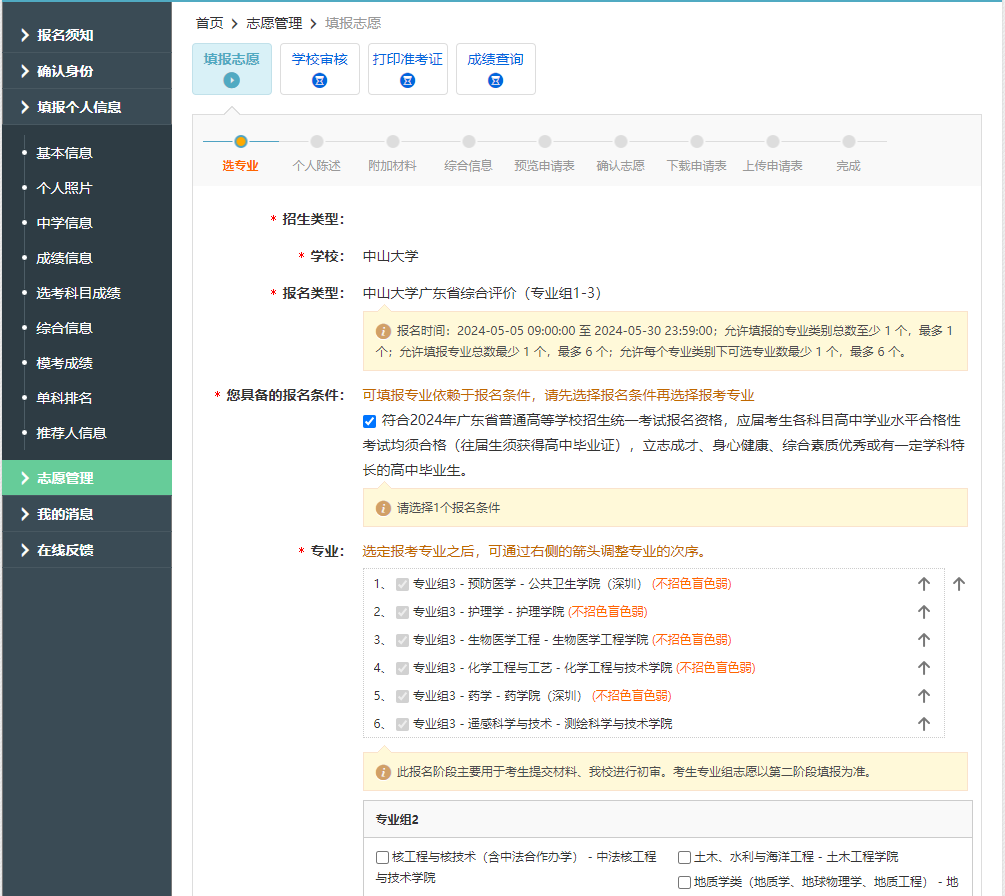The height and width of the screenshot is (896, 1005).
Task: Open 模考成绩 in the sidebar
Action: coord(64,363)
